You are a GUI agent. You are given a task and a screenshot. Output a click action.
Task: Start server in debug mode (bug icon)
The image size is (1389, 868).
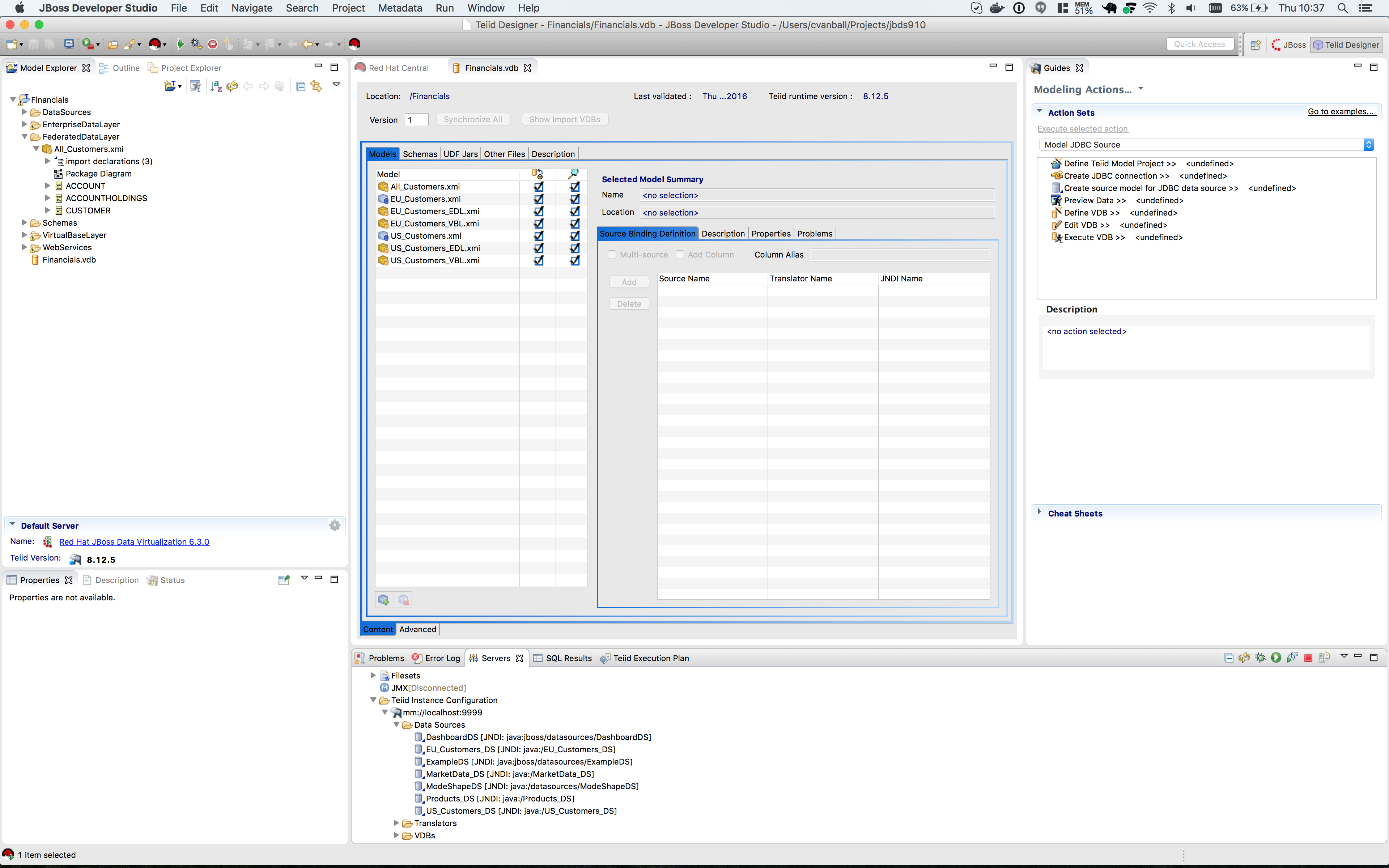1260,658
